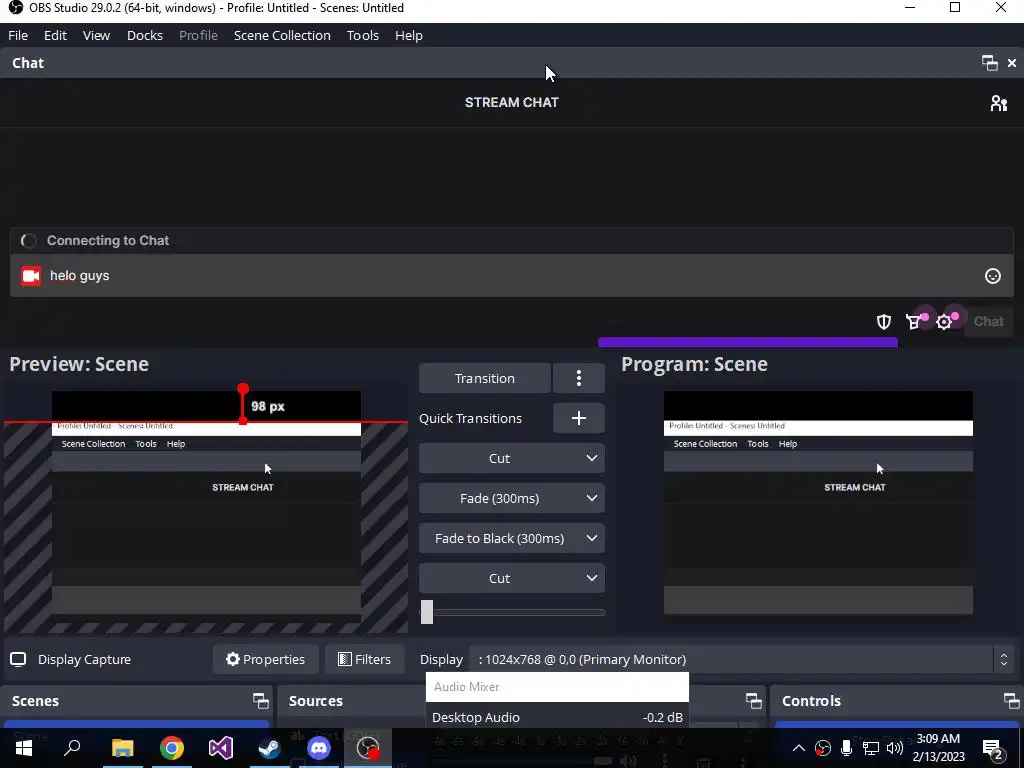Screen dimensions: 1024x768
Task: Open source Properties button
Action: tap(266, 659)
